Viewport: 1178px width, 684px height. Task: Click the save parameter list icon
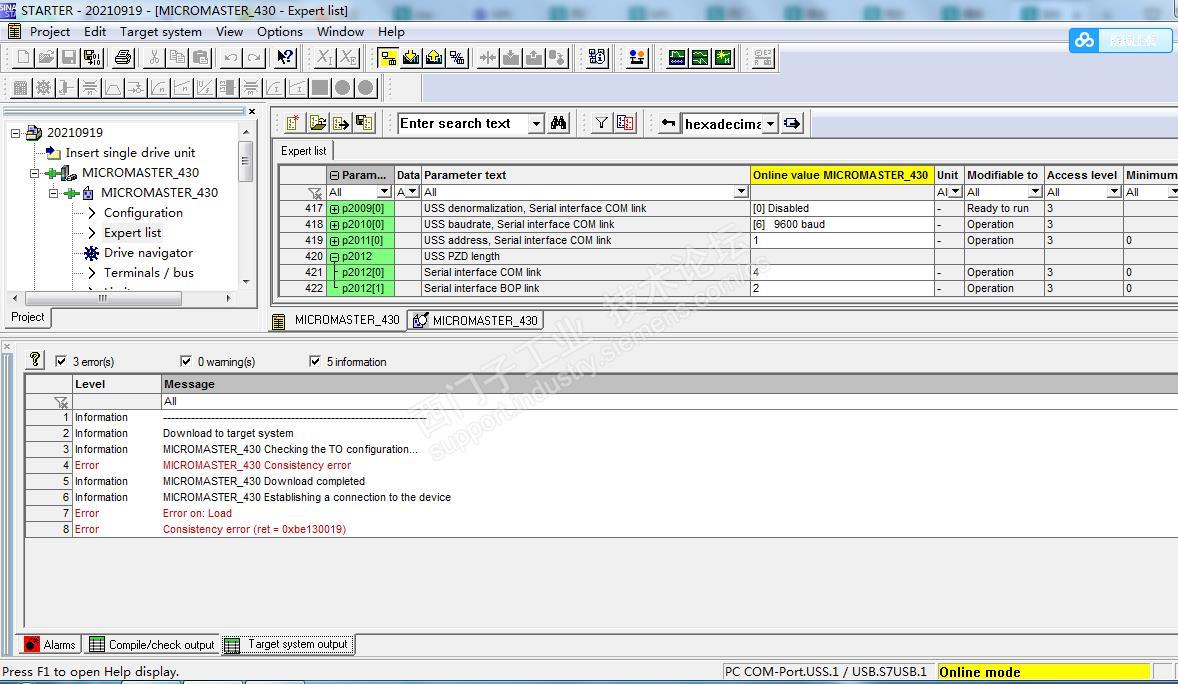coord(364,123)
